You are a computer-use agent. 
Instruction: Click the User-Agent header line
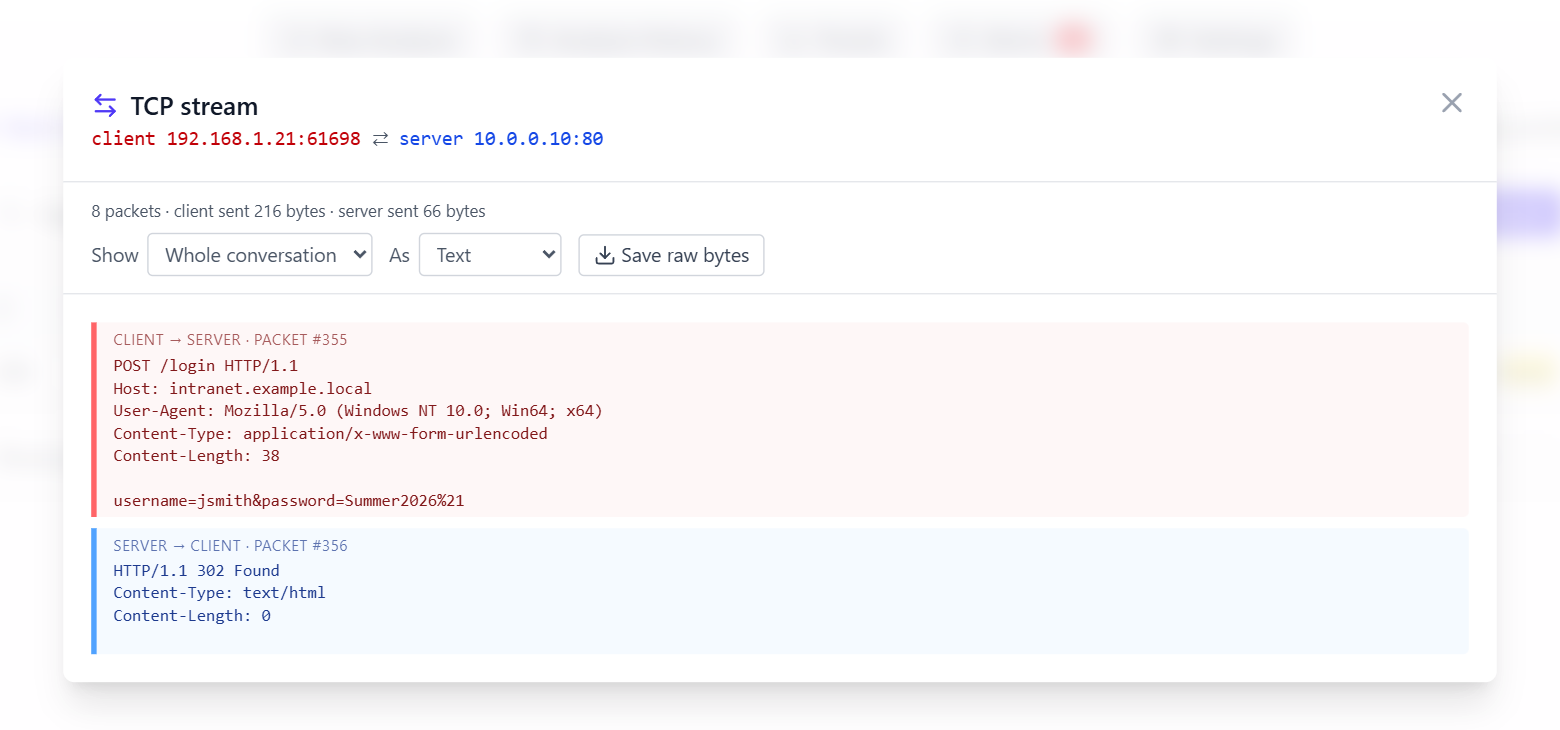click(x=358, y=411)
